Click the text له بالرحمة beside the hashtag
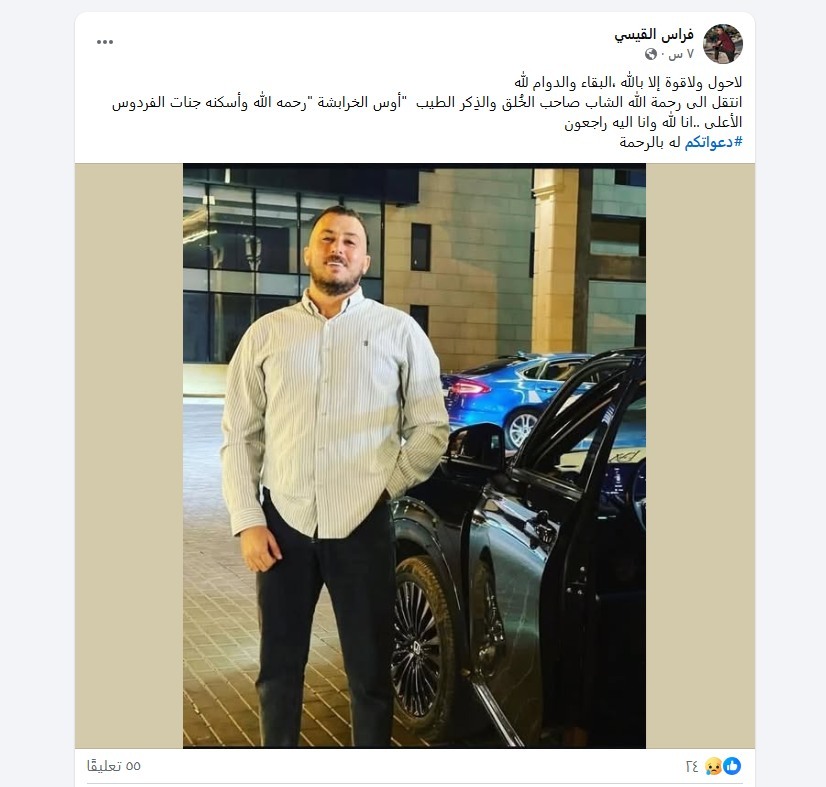The image size is (826, 787). tap(650, 142)
